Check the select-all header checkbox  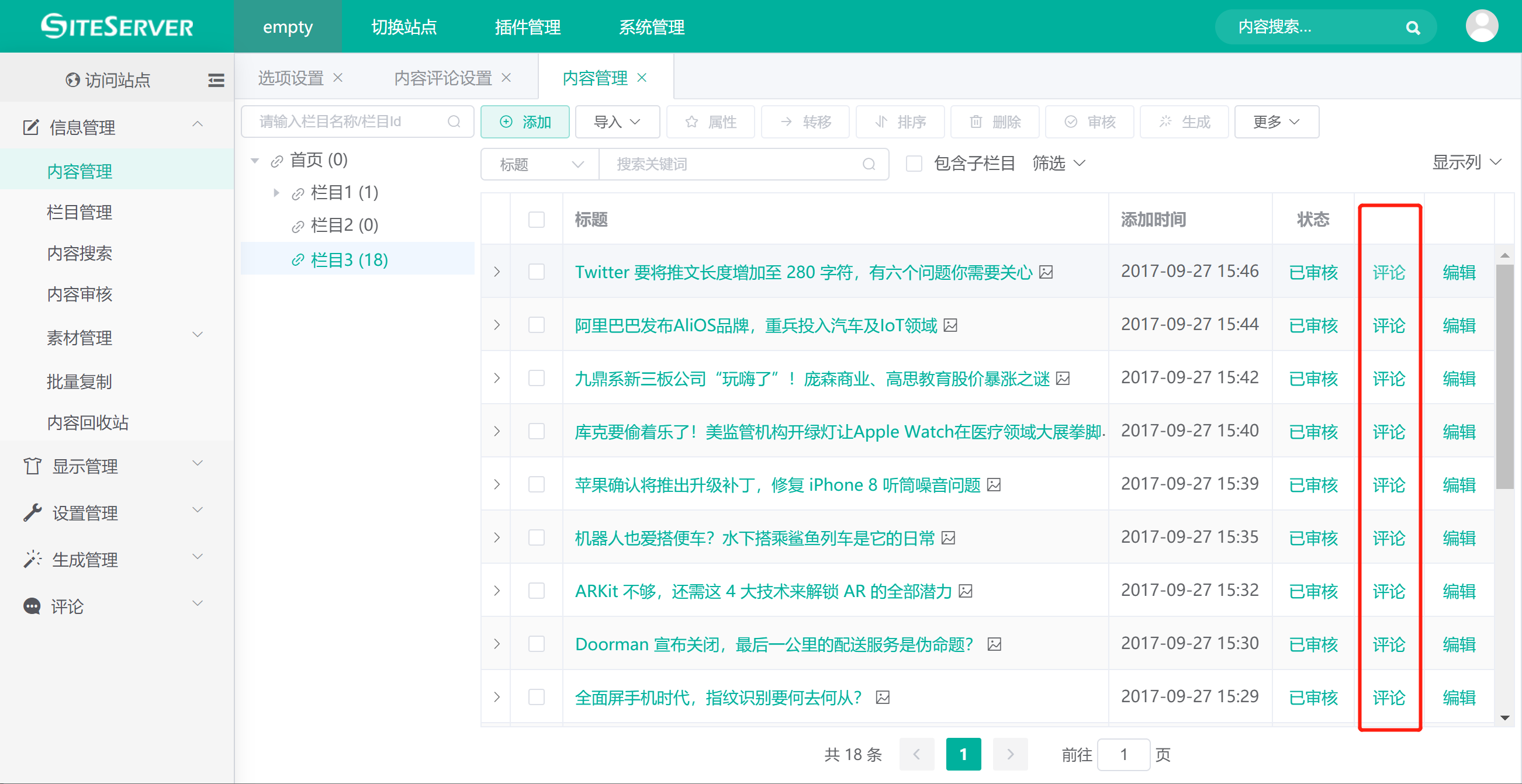(537, 220)
